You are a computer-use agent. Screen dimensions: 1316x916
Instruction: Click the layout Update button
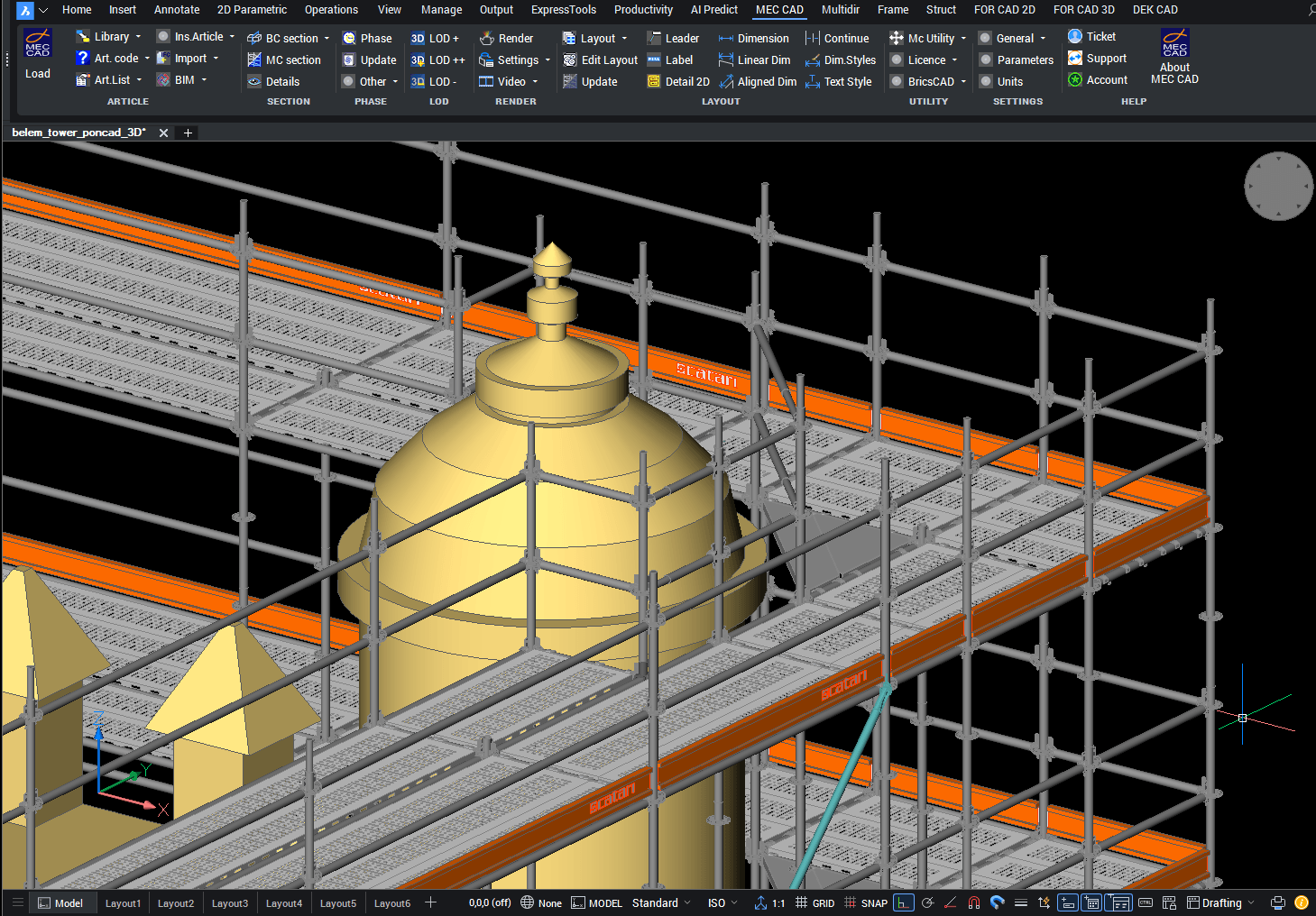(x=590, y=81)
